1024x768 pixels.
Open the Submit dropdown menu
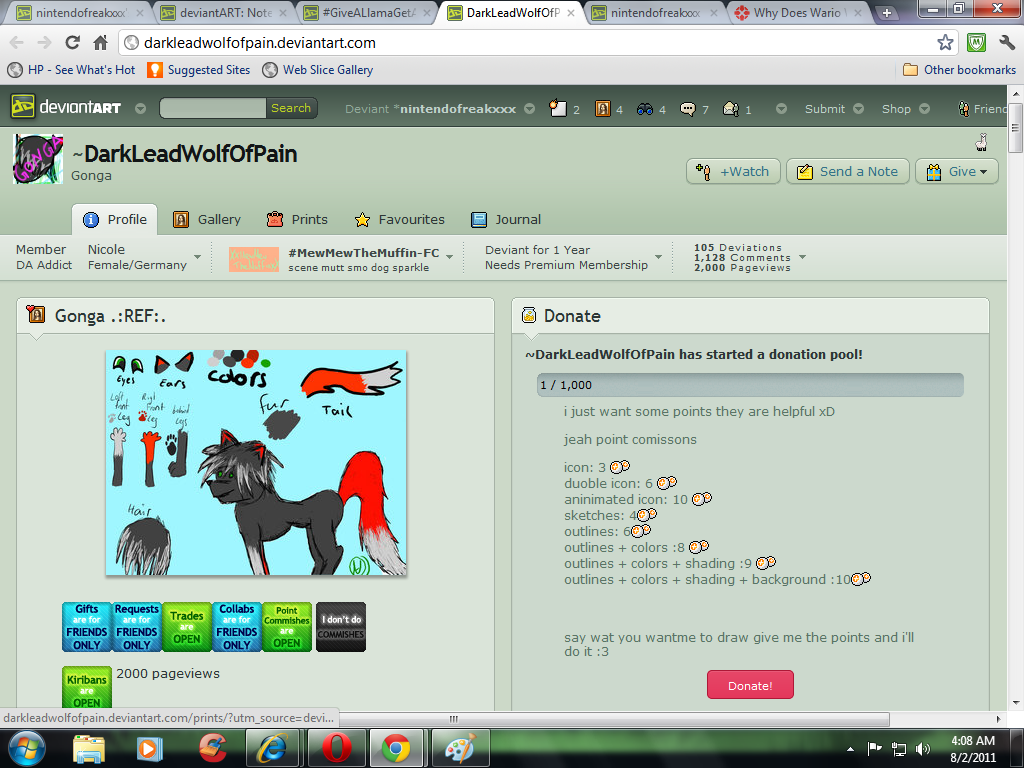[834, 109]
